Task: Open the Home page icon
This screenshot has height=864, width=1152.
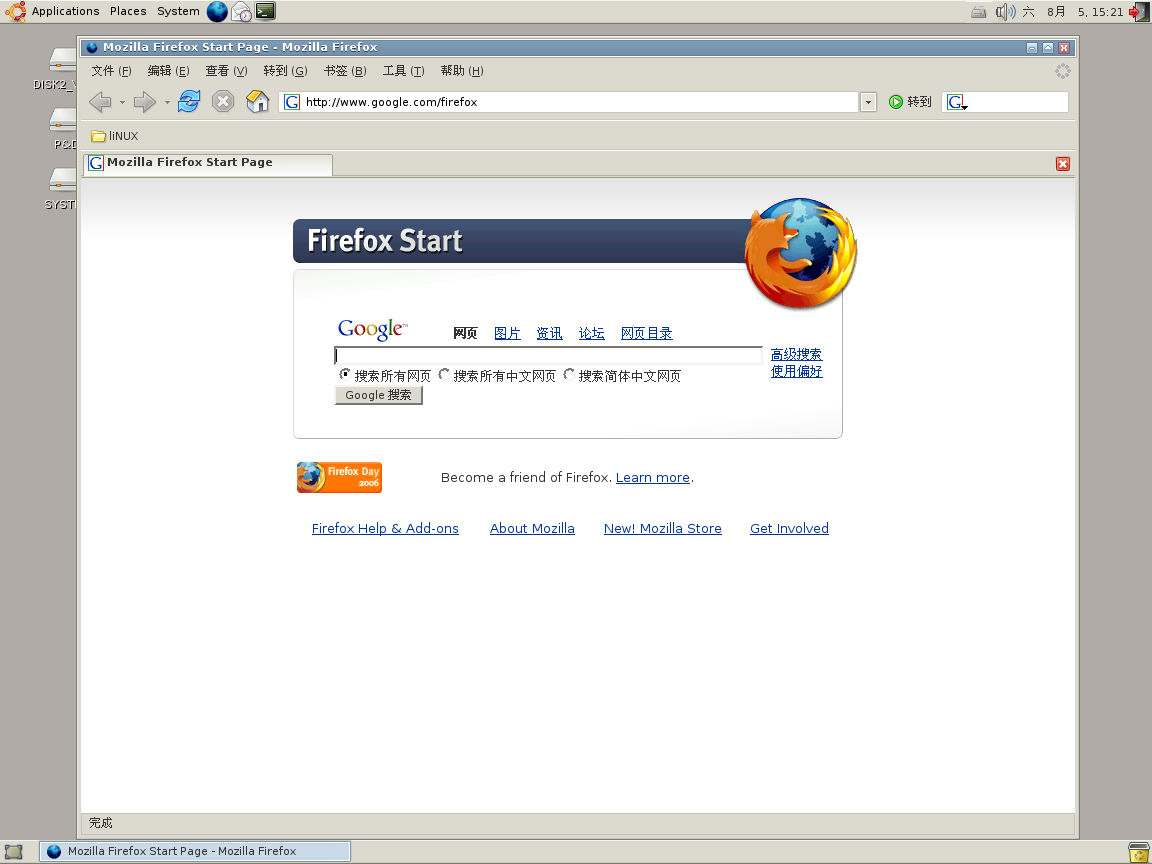Action: (x=257, y=101)
